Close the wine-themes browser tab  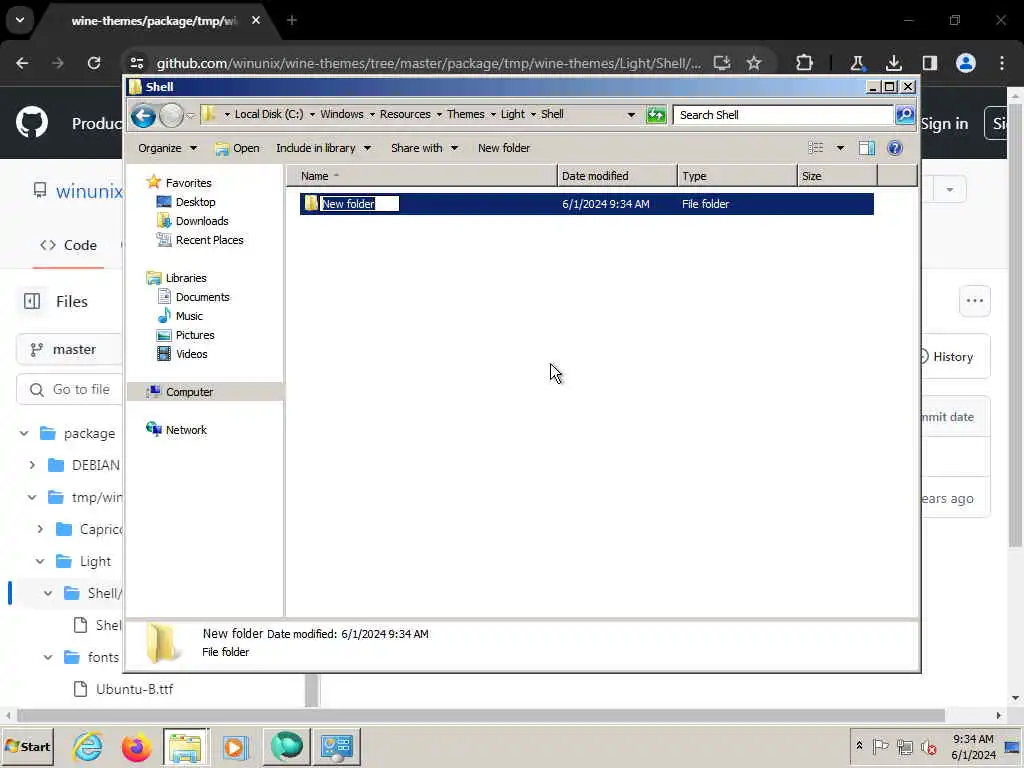pyautogui.click(x=256, y=20)
